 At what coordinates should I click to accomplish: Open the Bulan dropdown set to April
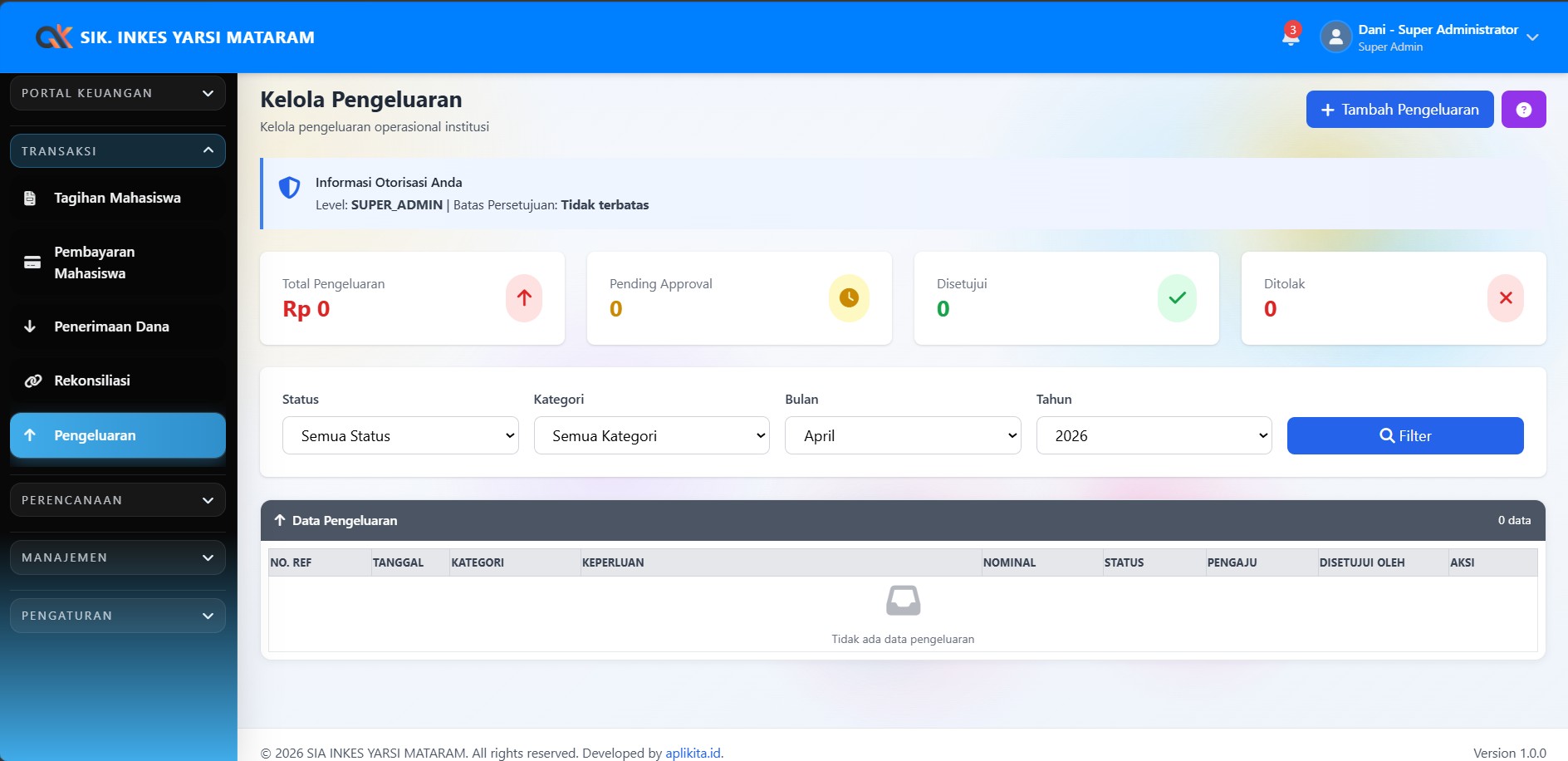point(903,436)
